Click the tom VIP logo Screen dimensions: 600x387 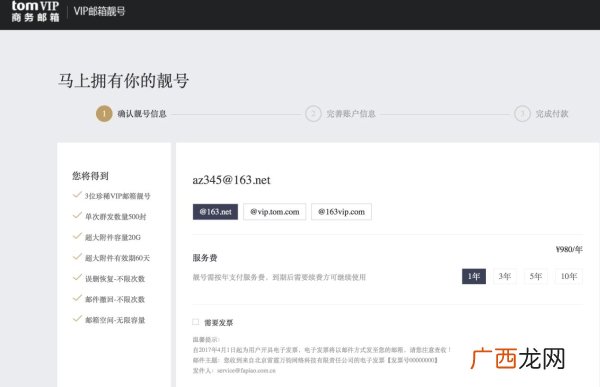tap(35, 11)
